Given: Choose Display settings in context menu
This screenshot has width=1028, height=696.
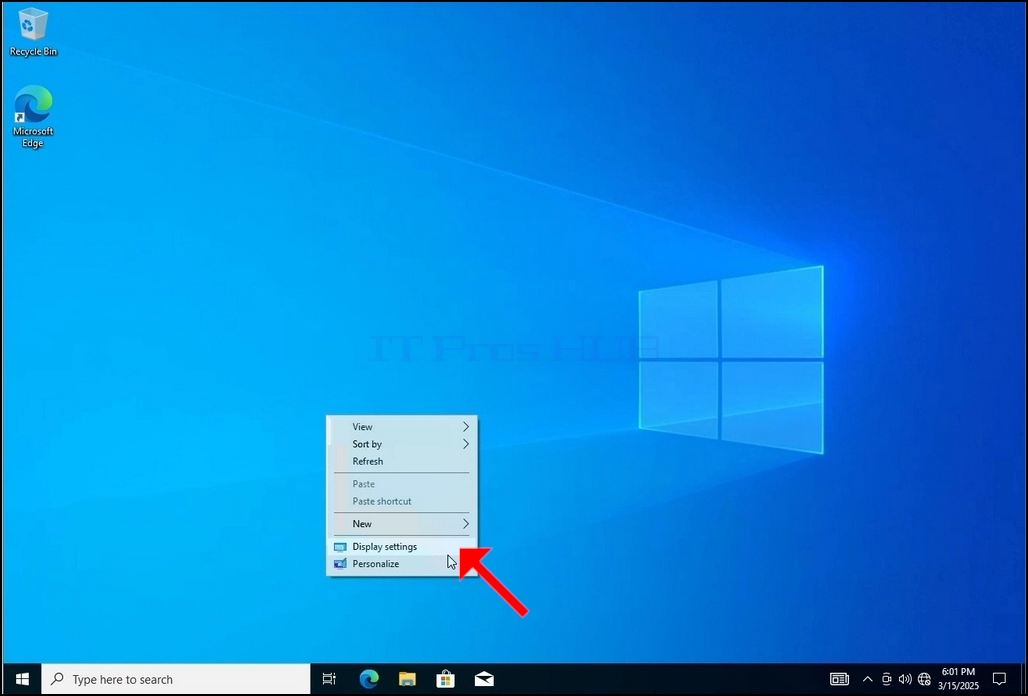Looking at the screenshot, I should (402, 547).
